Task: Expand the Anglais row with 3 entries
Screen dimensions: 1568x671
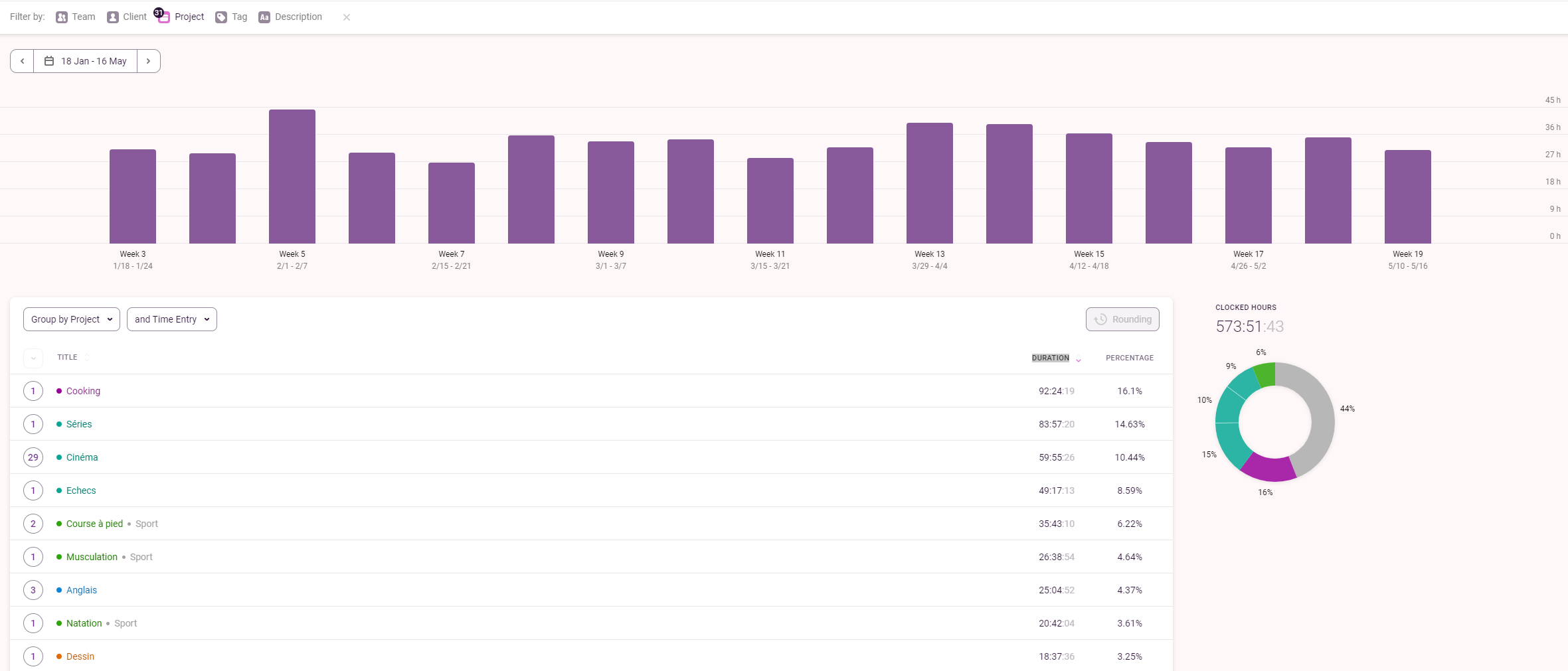Action: [x=33, y=590]
